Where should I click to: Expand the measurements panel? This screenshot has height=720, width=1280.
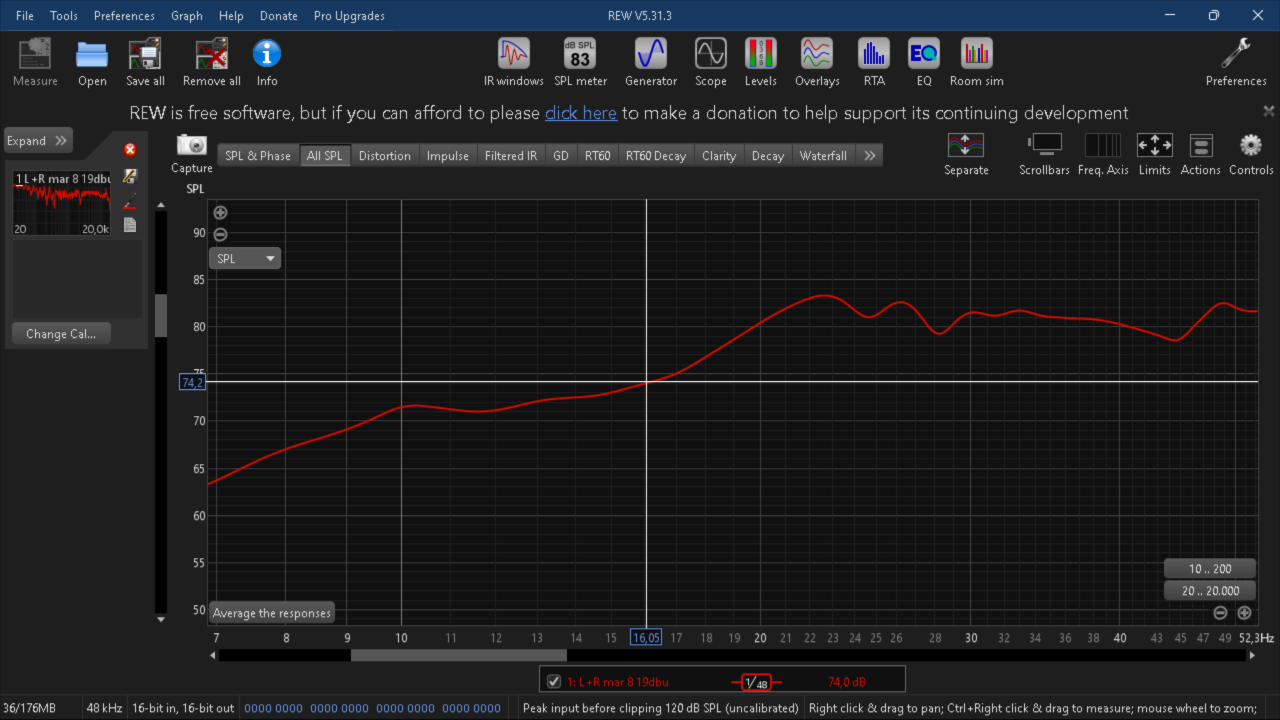(38, 141)
